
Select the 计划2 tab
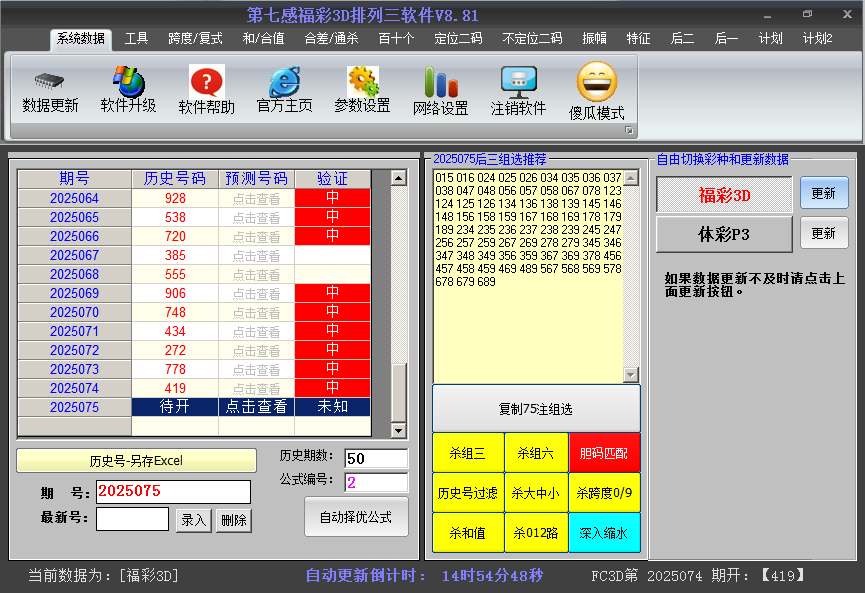818,39
